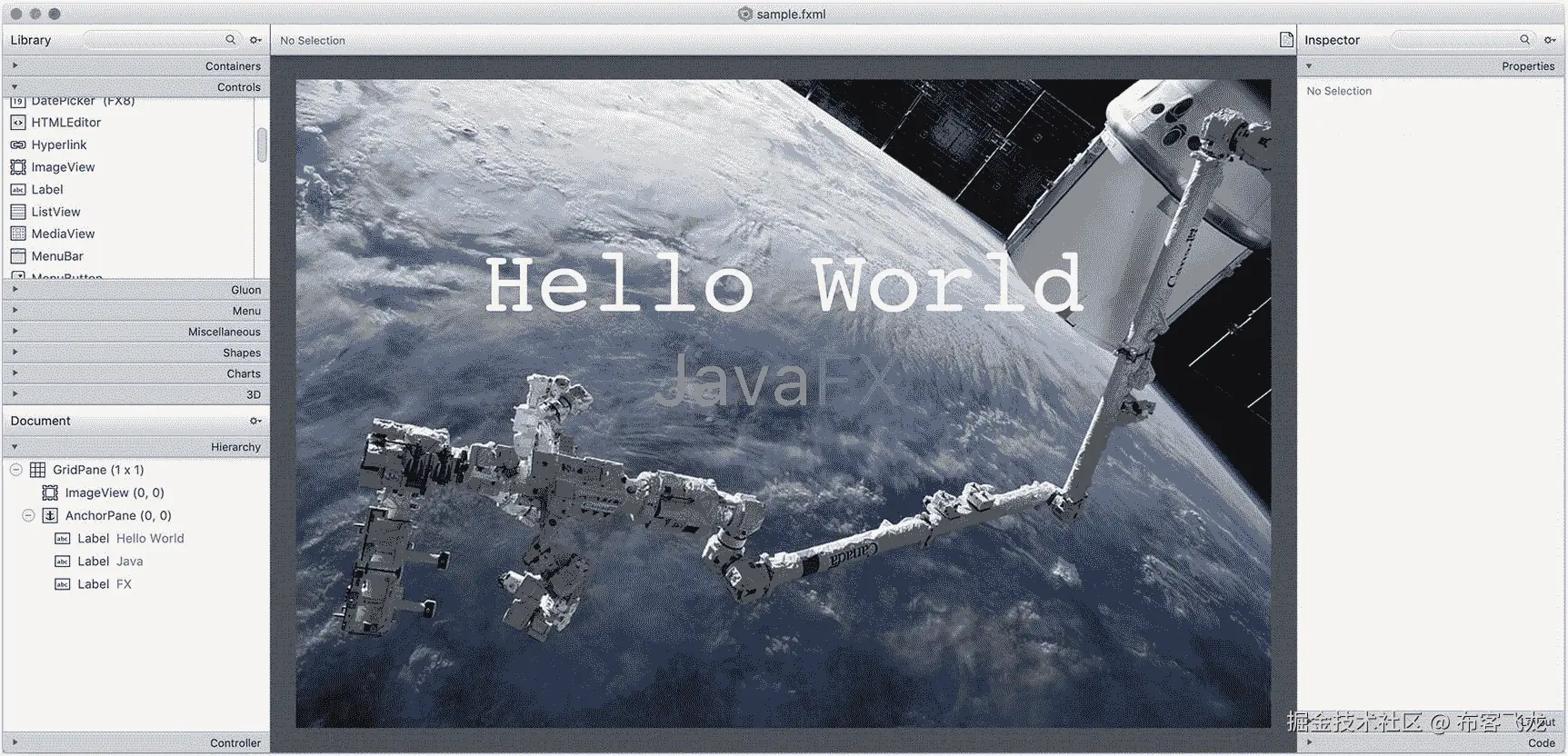The height and width of the screenshot is (756, 1568).
Task: Expand the Charts library section
Action: pos(15,373)
